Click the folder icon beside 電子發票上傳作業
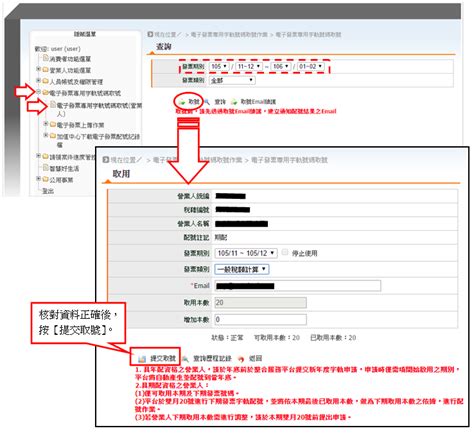The width and height of the screenshot is (474, 433). tap(53, 125)
